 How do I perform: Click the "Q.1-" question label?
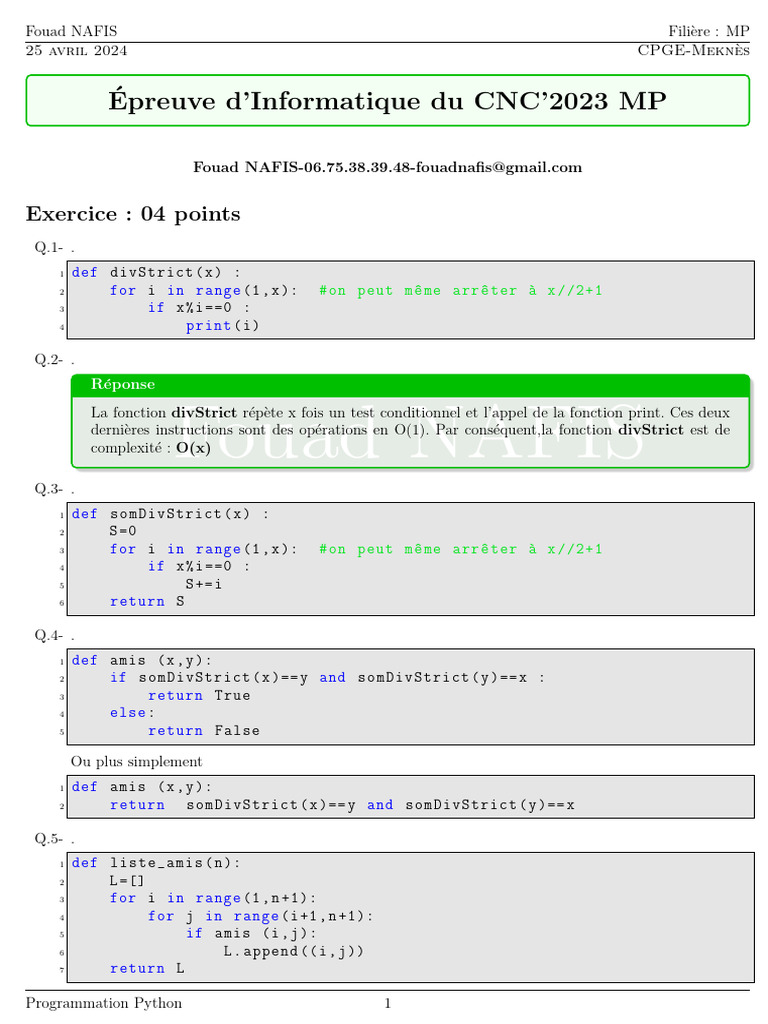point(49,247)
